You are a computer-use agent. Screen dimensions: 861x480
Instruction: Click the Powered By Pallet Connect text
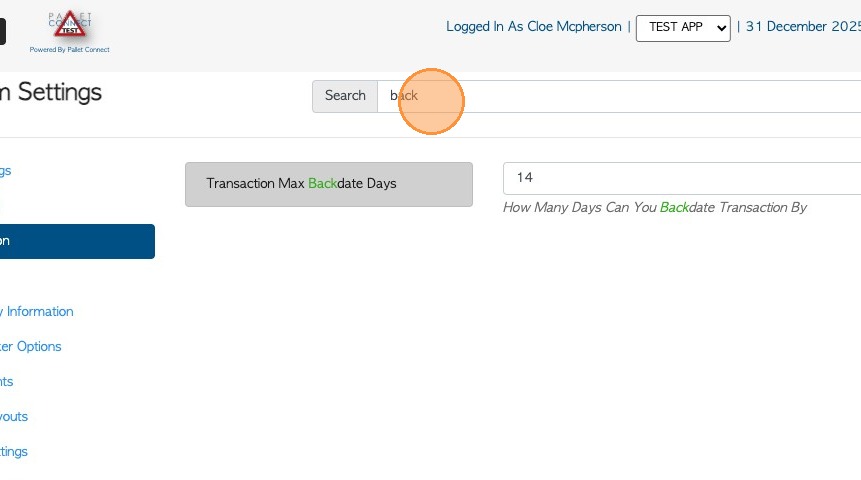click(x=69, y=50)
